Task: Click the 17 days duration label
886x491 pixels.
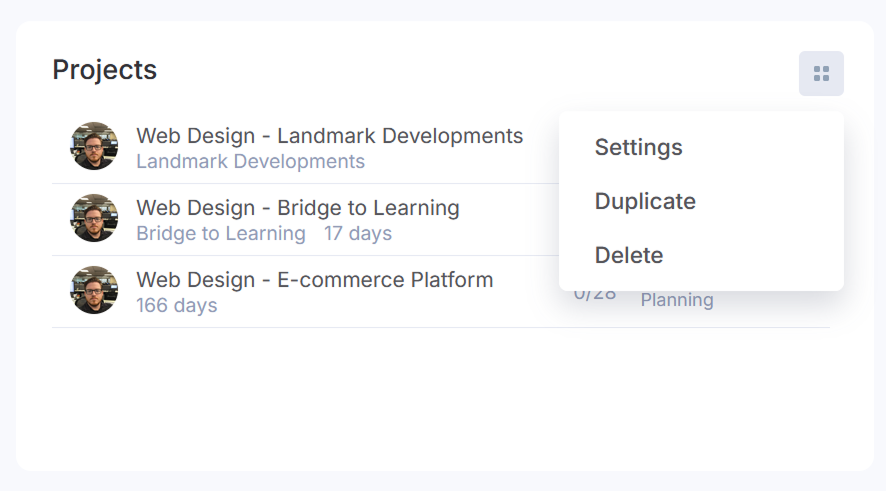Action: tap(357, 234)
